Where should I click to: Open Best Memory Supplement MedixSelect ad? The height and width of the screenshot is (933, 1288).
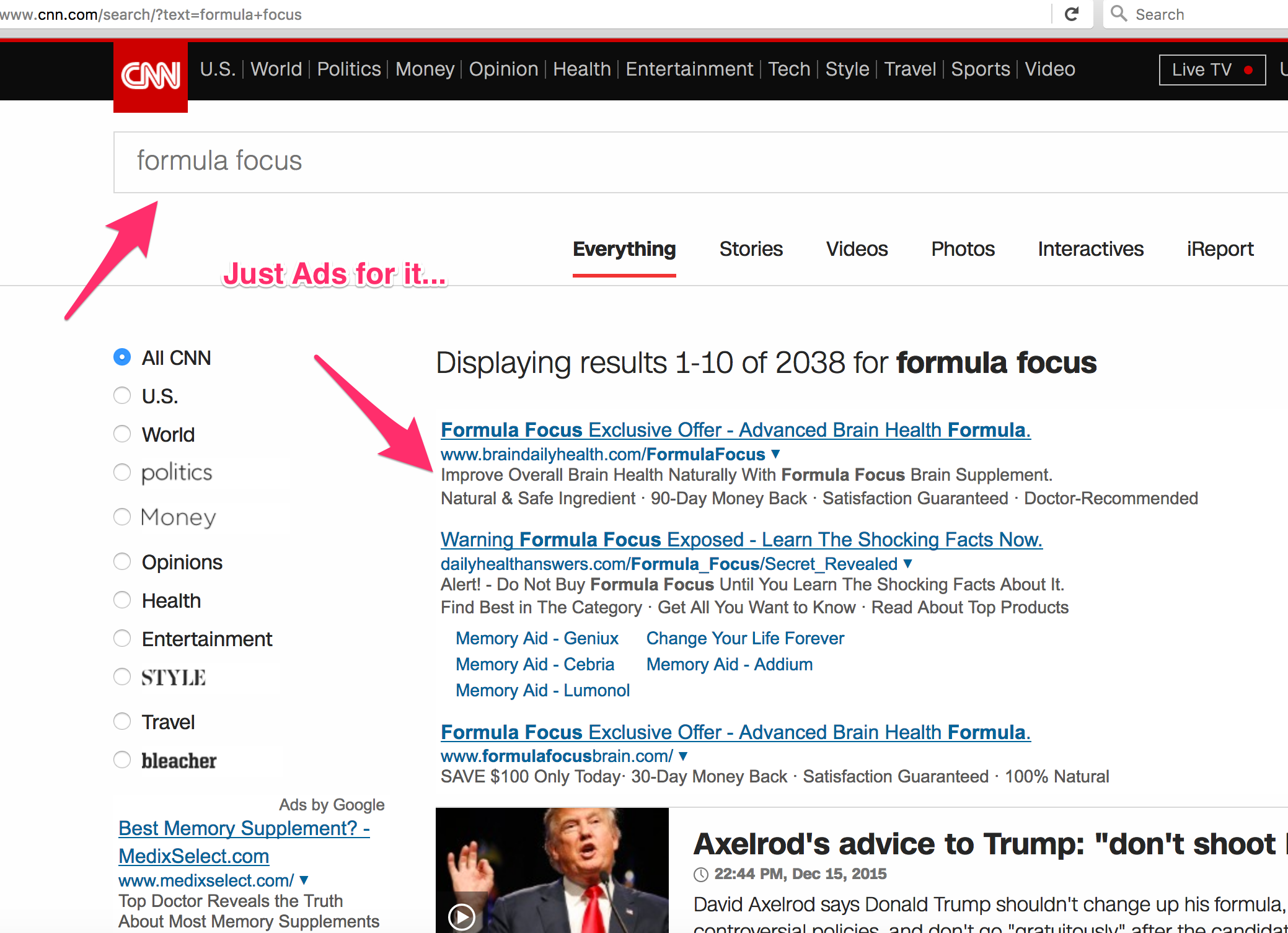(244, 842)
